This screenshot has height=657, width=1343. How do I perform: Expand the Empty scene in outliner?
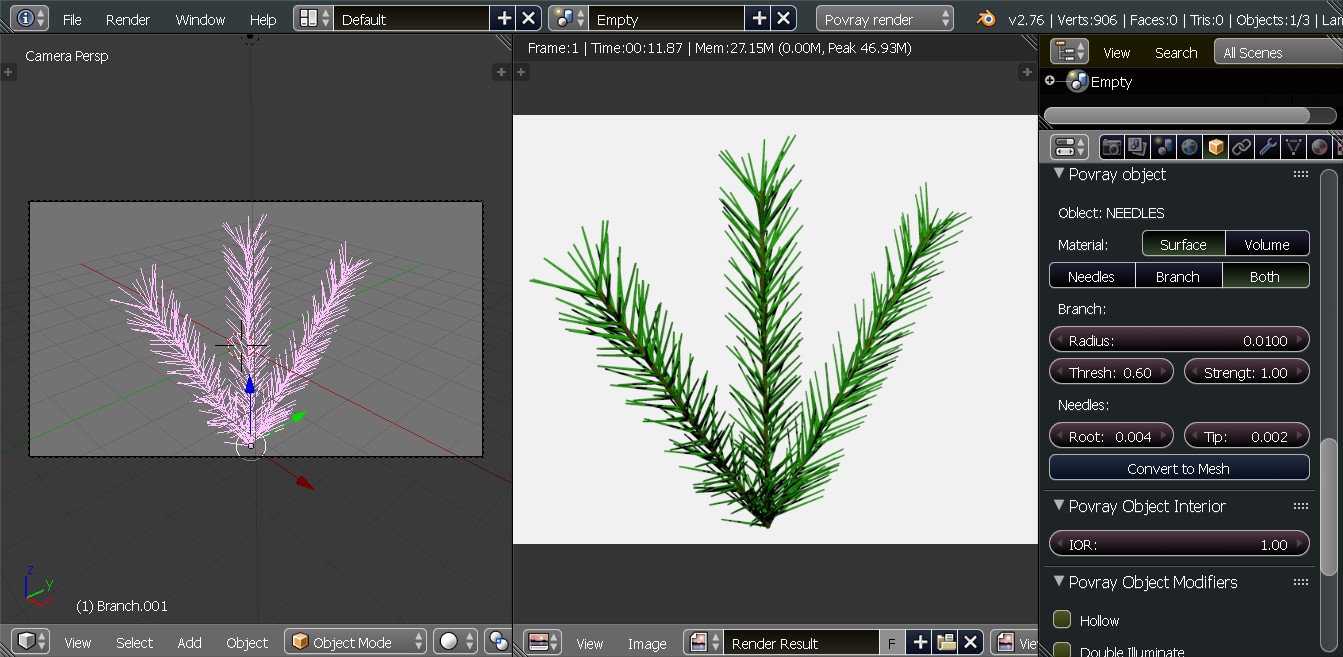pos(1049,81)
